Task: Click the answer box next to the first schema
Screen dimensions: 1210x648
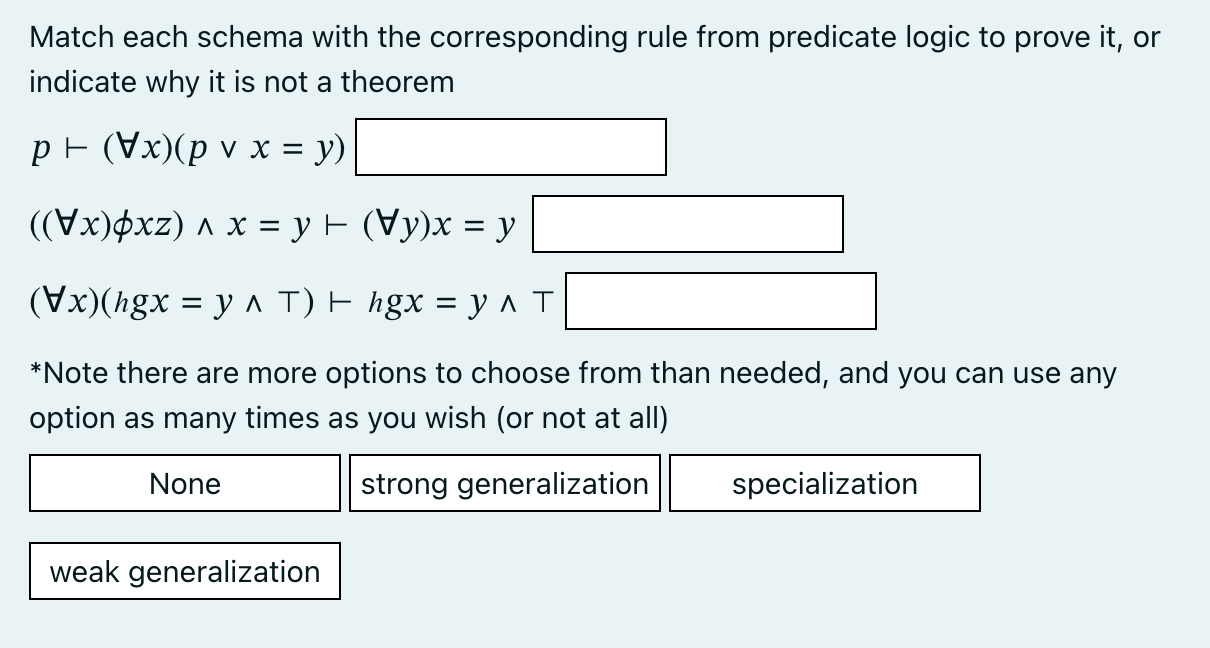Action: [x=511, y=147]
